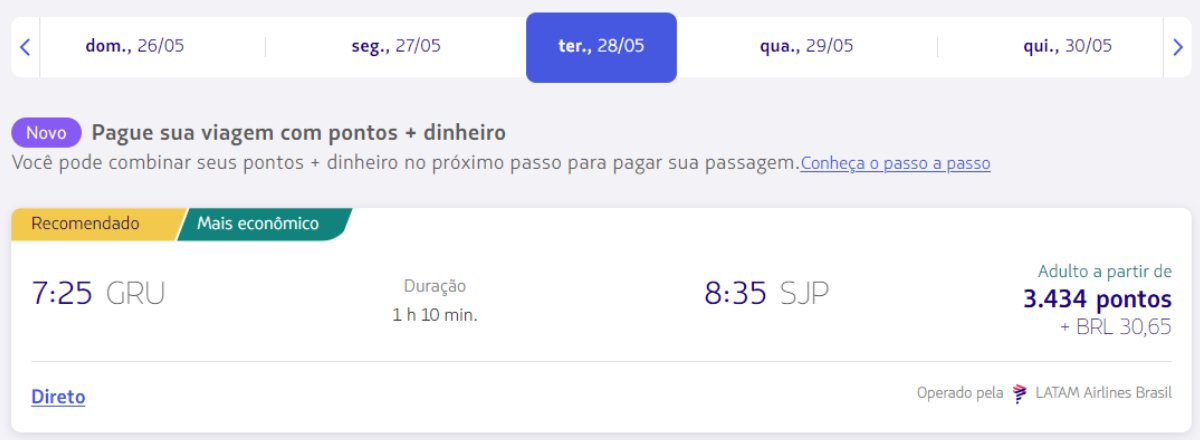Viewport: 1200px width, 440px height.
Task: Open the Direto flight details link
Action: (x=58, y=397)
